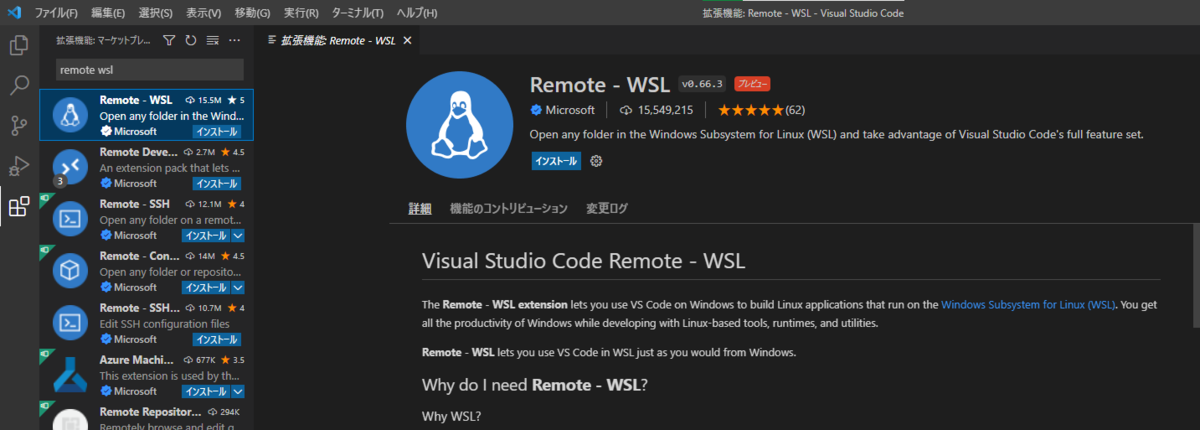Screen dimensions: 1200x430
Task: Refresh the extensions list
Action: tap(191, 40)
